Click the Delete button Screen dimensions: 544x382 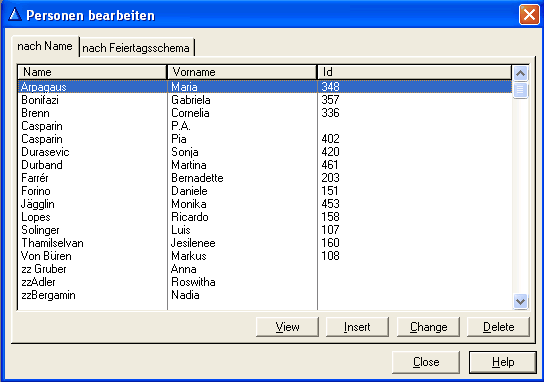coord(499,327)
